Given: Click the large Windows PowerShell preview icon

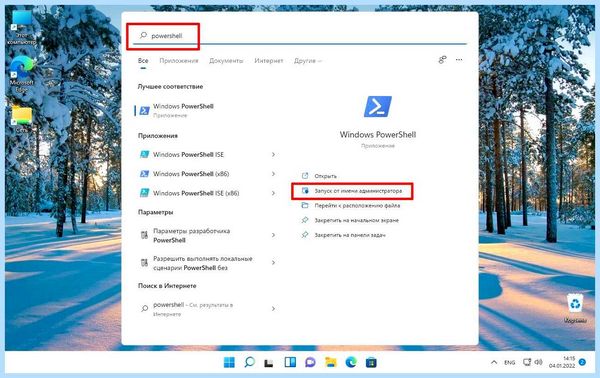Looking at the screenshot, I should (x=378, y=106).
